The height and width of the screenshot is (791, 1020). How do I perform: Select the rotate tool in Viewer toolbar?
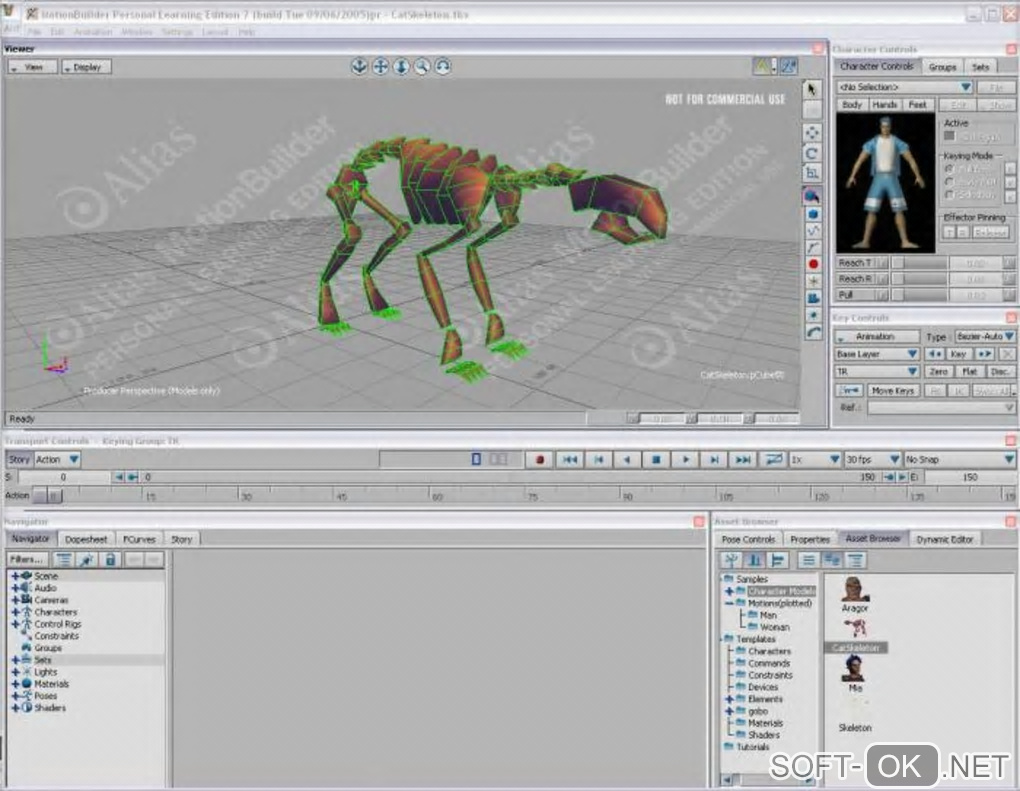(812, 153)
